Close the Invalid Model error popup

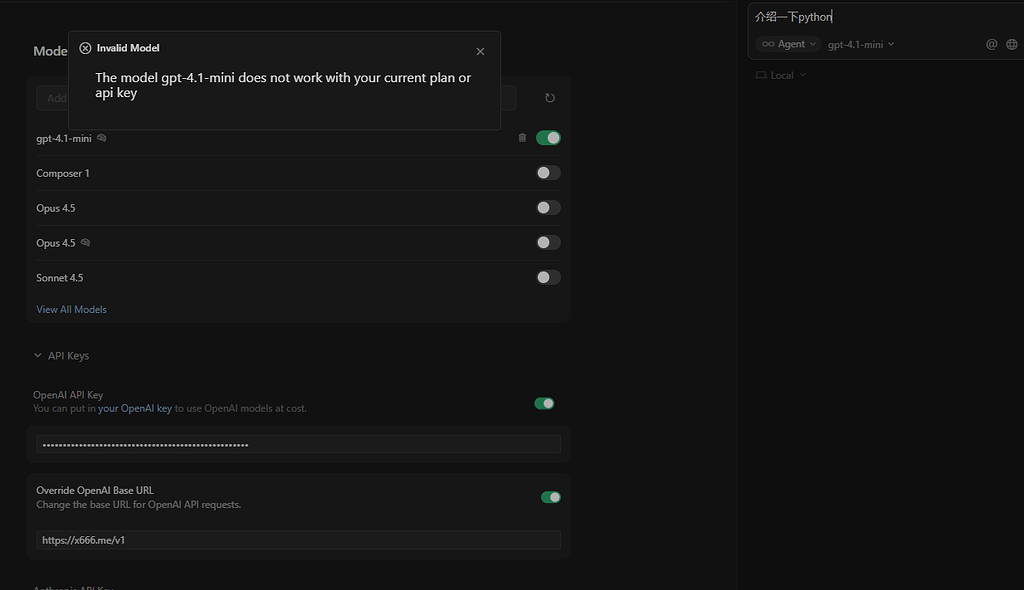[480, 52]
